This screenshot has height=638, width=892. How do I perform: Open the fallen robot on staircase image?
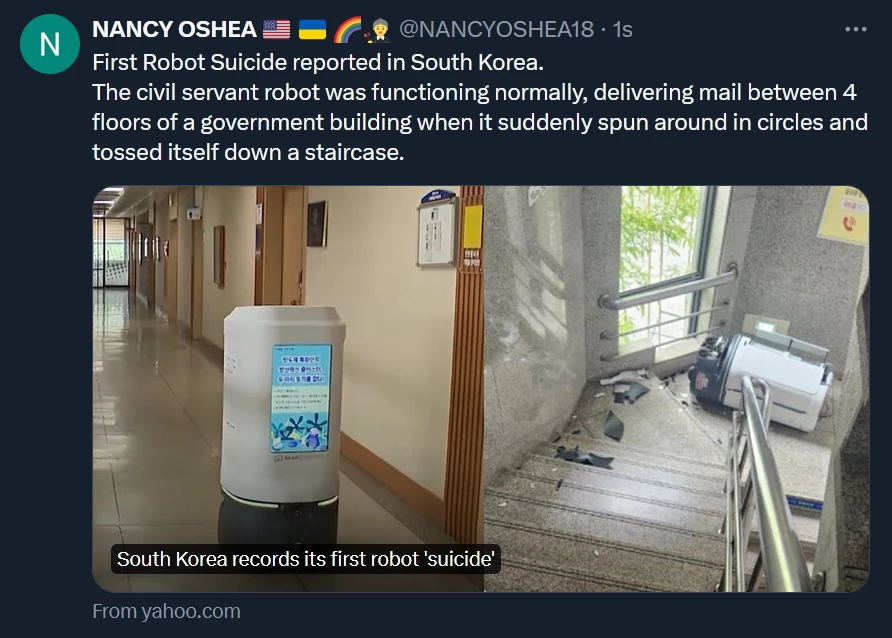pyautogui.click(x=676, y=389)
